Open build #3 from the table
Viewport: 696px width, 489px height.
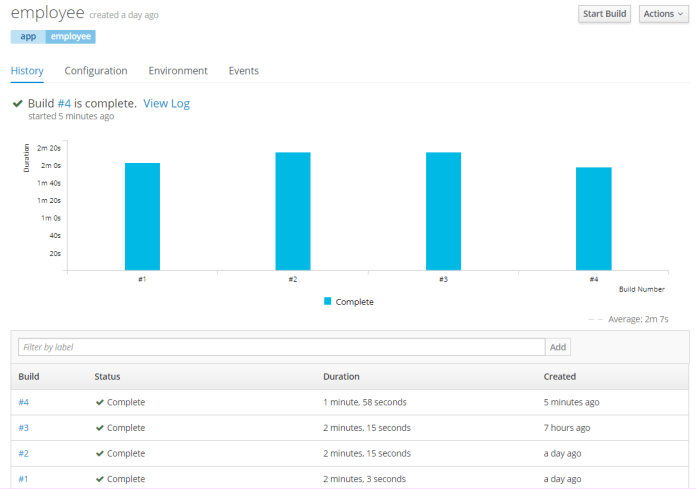[x=23, y=428]
